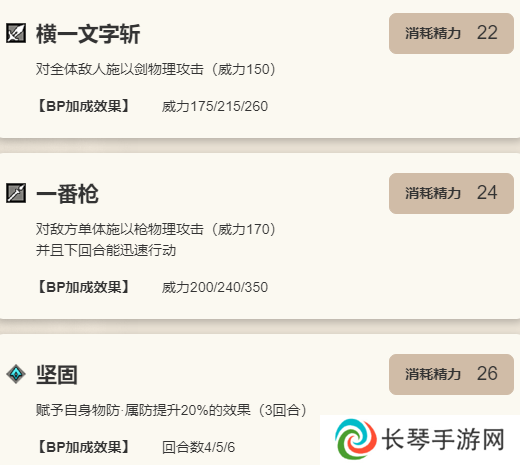Click the 长琴手游网 watermark text
520x465 pixels.
(x=443, y=439)
